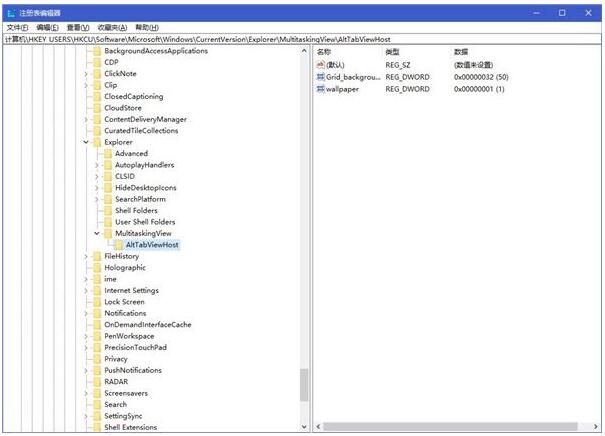The width and height of the screenshot is (605, 436).
Task: Click the 0x00000032 (50) data value
Action: [481, 77]
